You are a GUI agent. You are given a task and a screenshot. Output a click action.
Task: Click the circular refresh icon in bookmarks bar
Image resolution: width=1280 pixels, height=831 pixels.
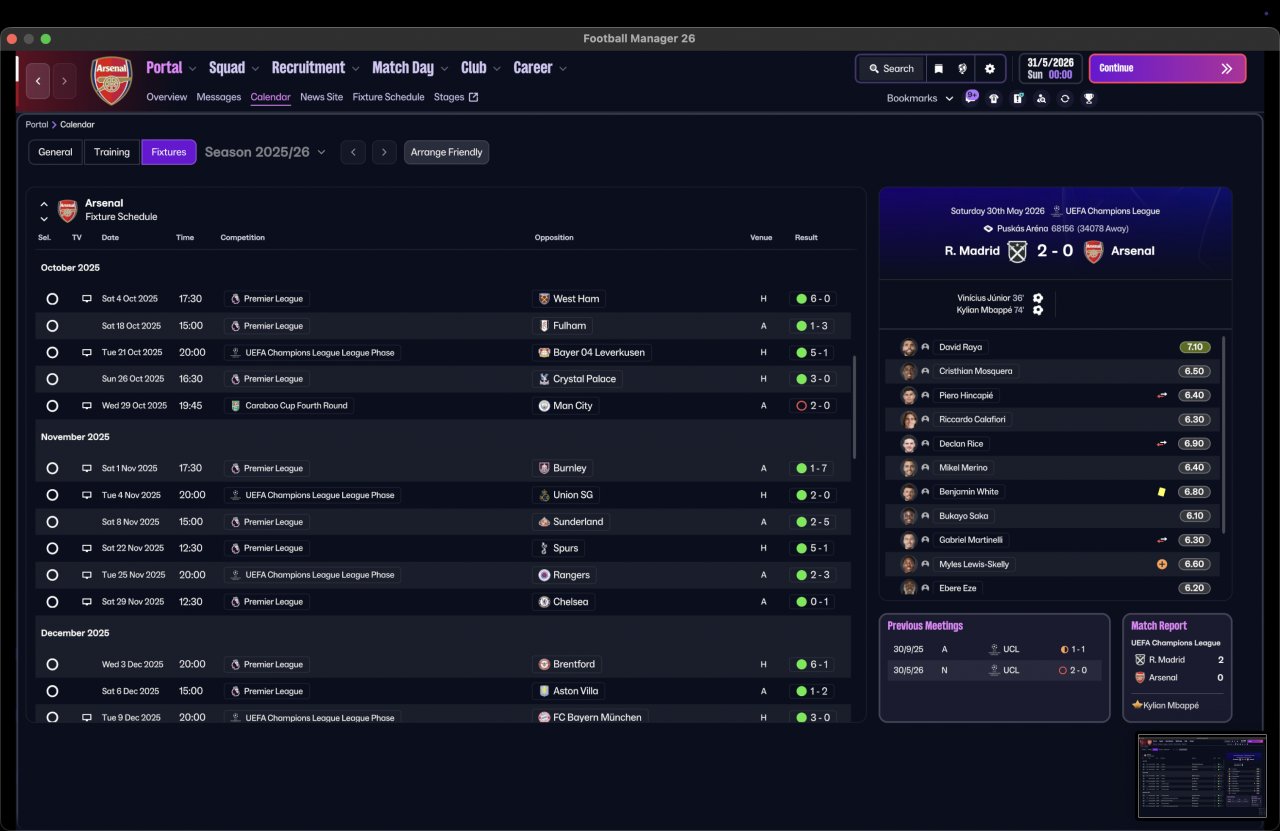coord(1065,98)
